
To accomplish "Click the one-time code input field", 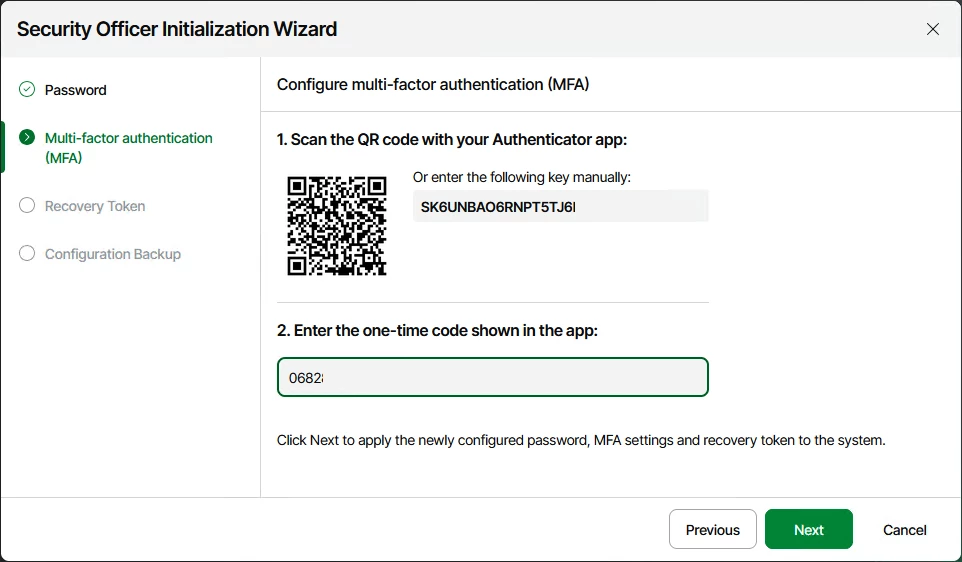I will pyautogui.click(x=493, y=377).
